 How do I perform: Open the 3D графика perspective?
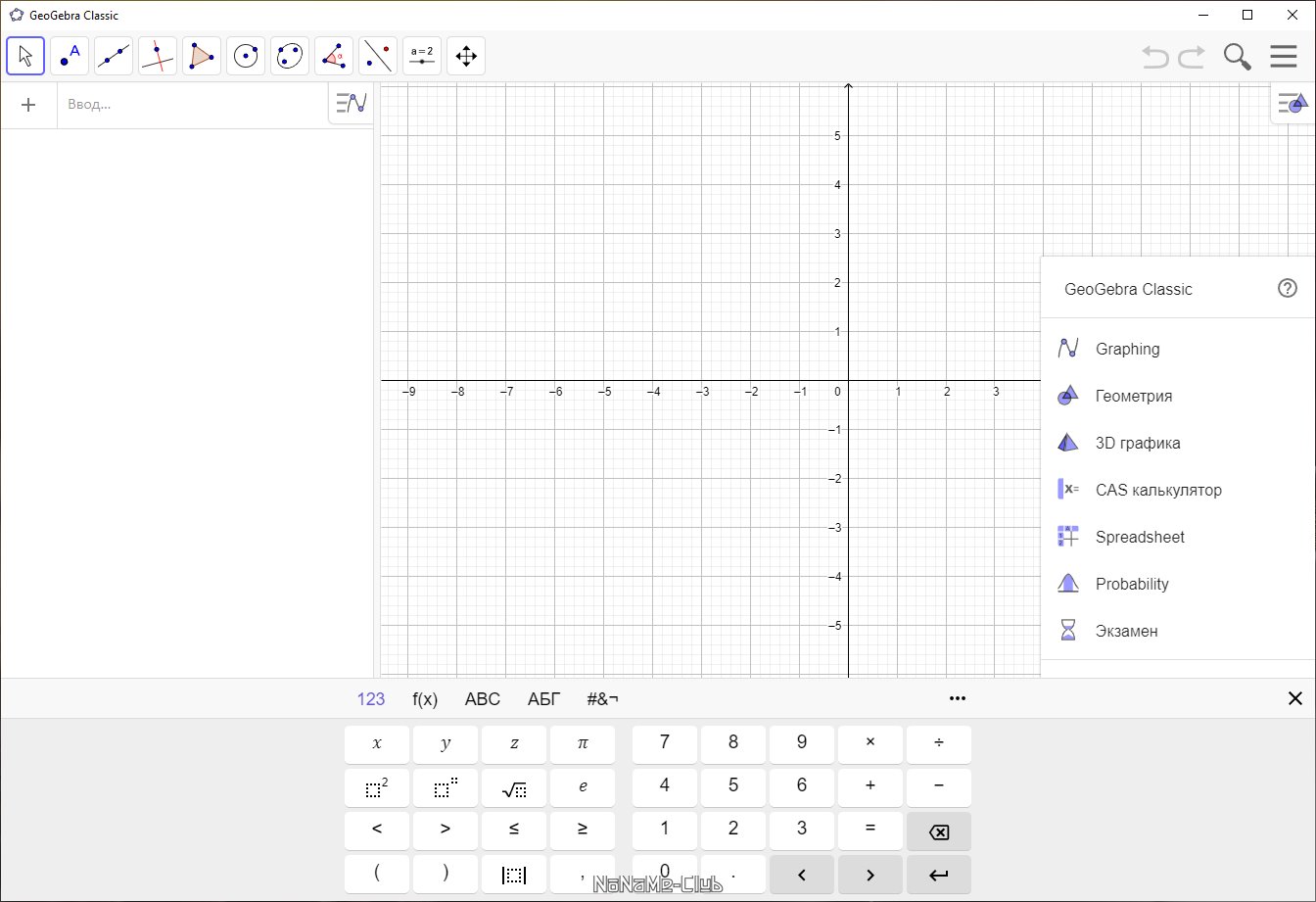(x=1138, y=443)
